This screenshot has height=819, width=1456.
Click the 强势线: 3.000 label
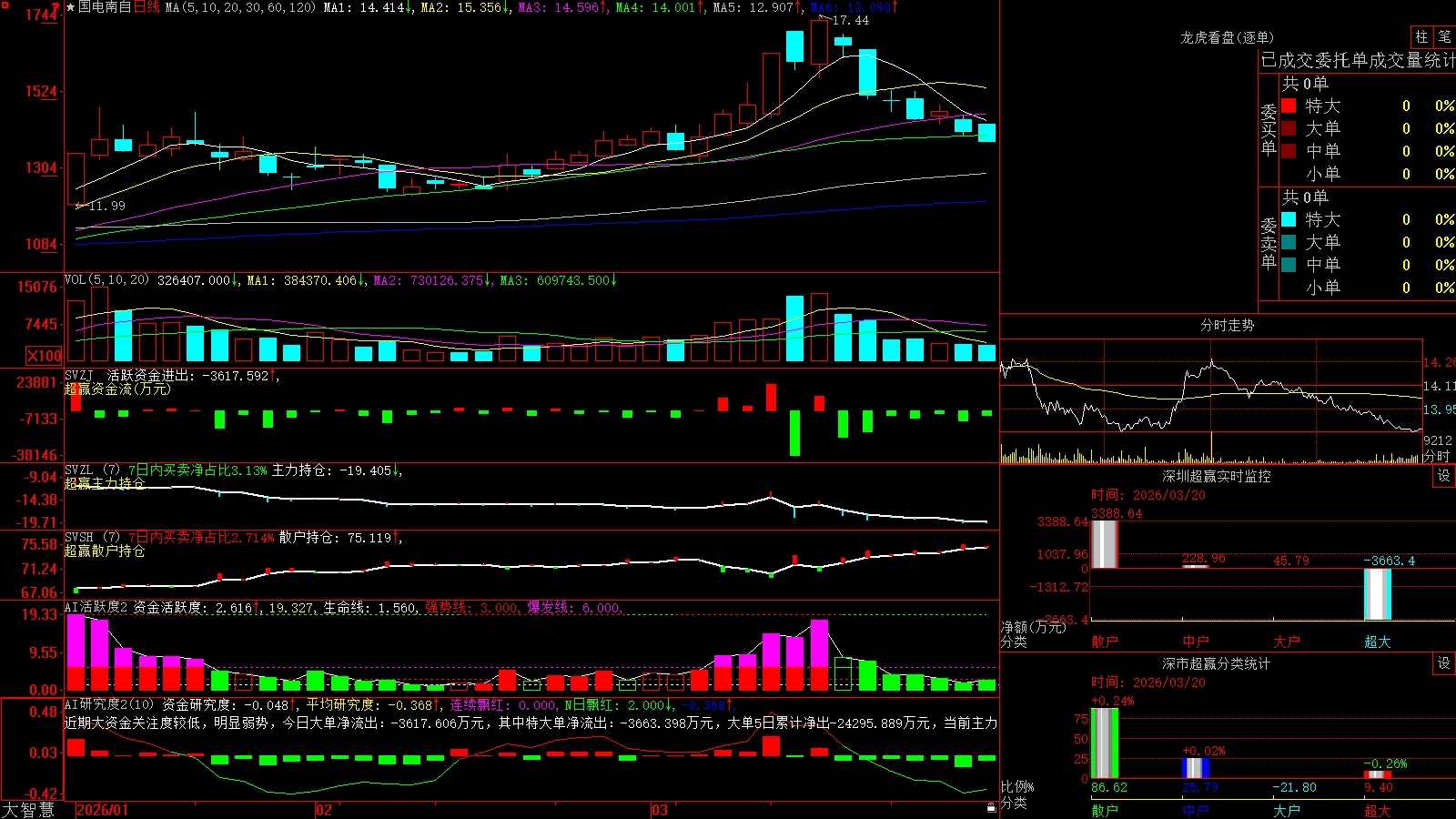coord(471,608)
